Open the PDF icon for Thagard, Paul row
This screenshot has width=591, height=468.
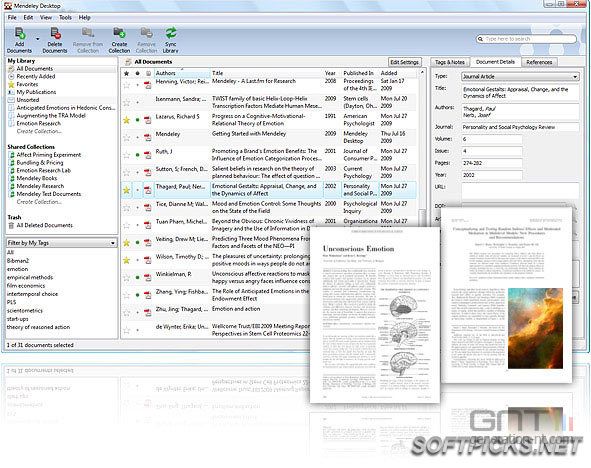point(148,190)
